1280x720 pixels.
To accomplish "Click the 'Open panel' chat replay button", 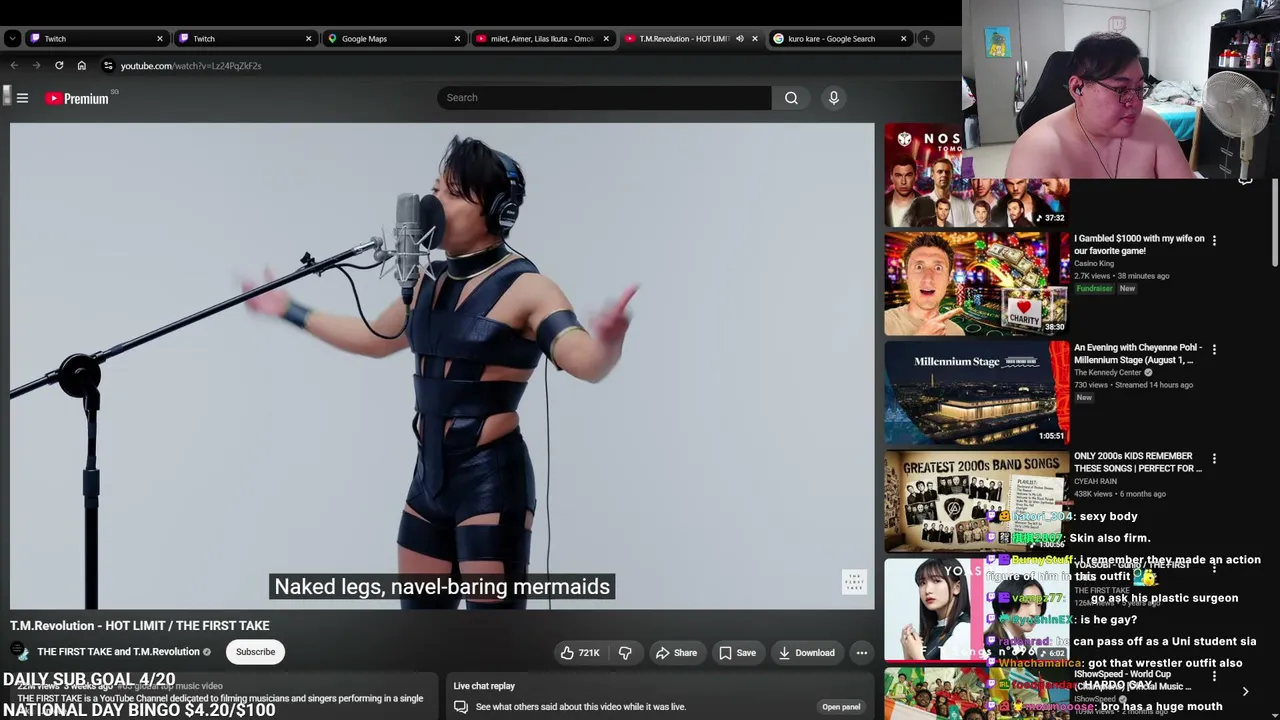I will pyautogui.click(x=841, y=707).
